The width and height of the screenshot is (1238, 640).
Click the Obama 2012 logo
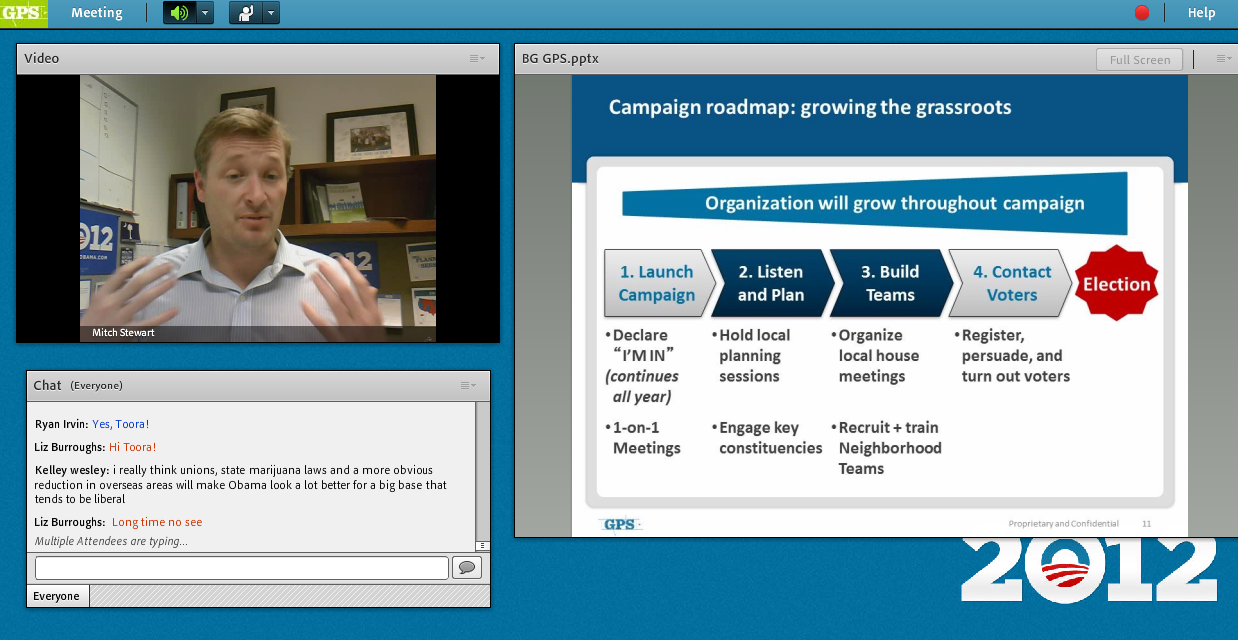point(1088,571)
